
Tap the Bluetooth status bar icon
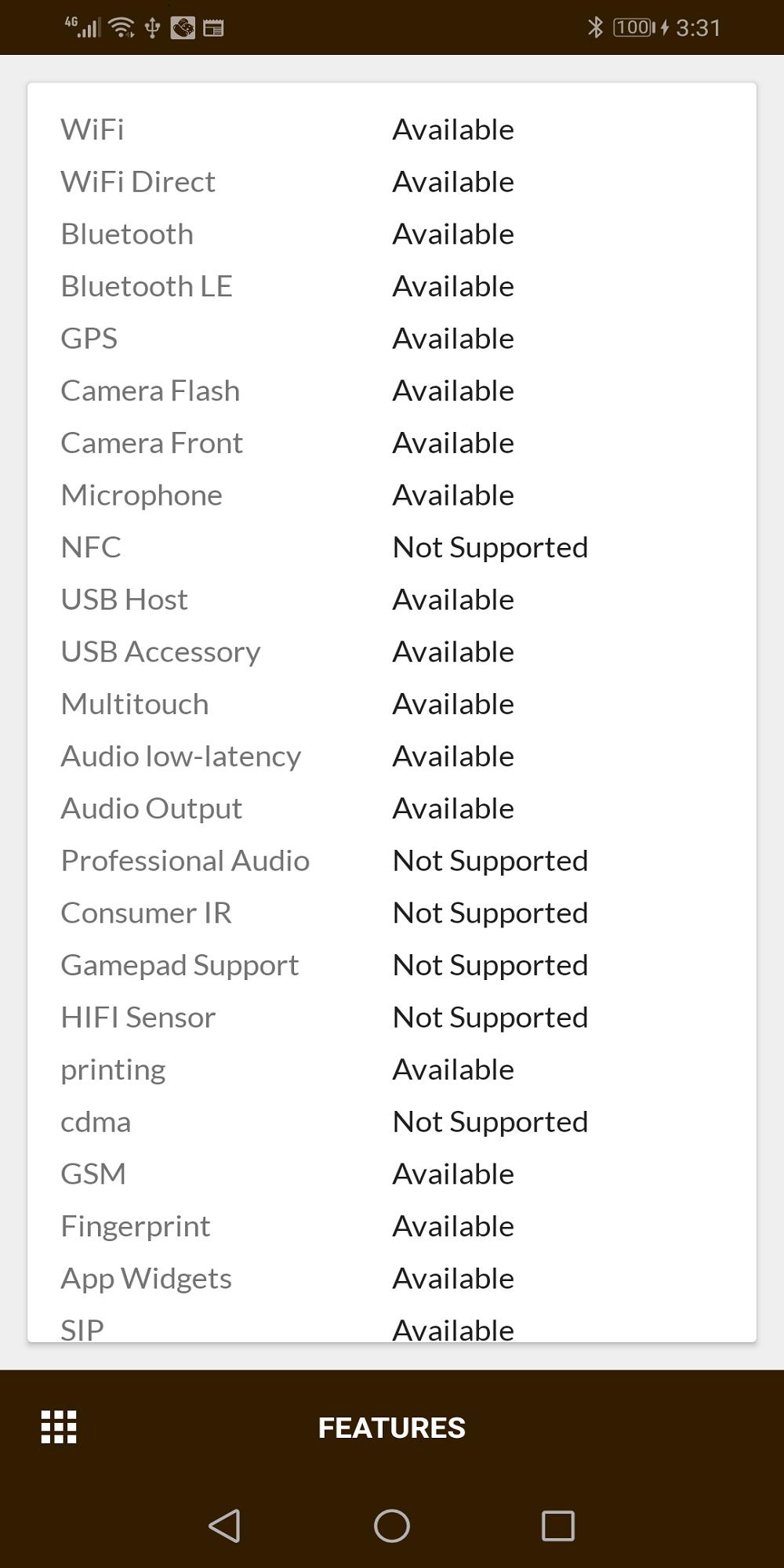595,27
